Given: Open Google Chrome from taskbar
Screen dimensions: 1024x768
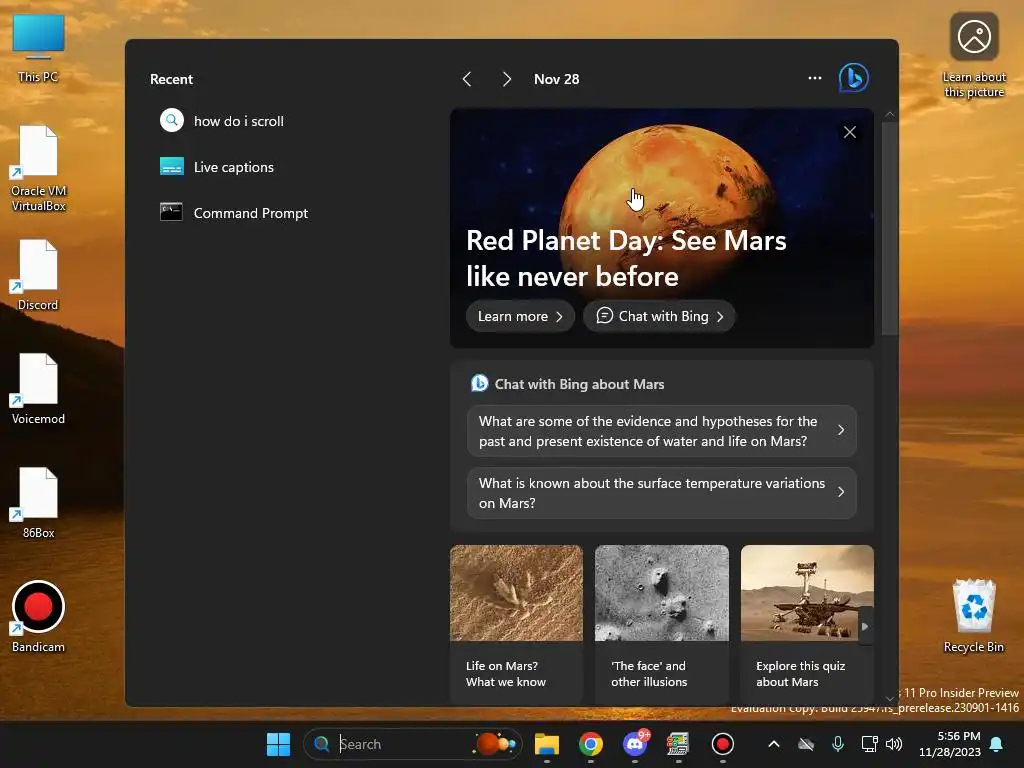Looking at the screenshot, I should pyautogui.click(x=590, y=744).
